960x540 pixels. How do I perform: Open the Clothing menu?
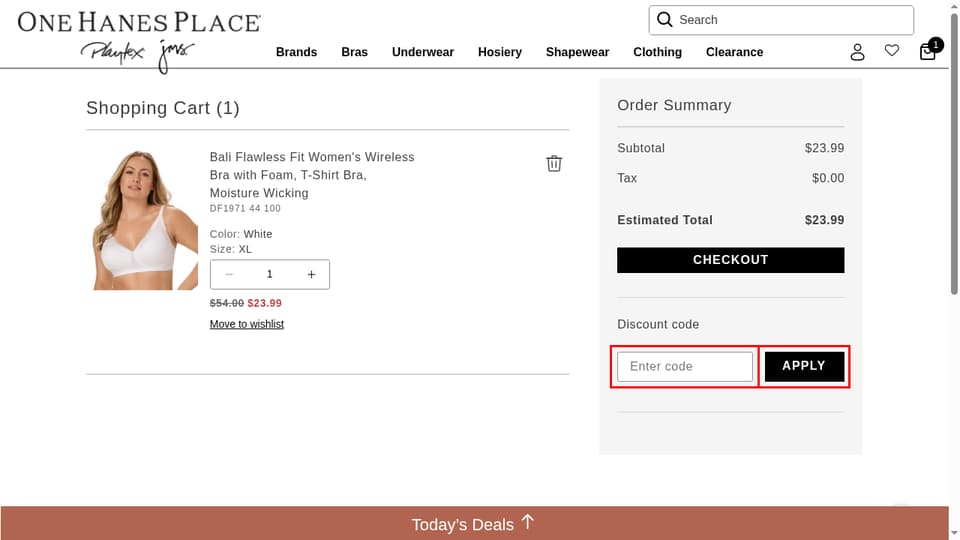(657, 52)
